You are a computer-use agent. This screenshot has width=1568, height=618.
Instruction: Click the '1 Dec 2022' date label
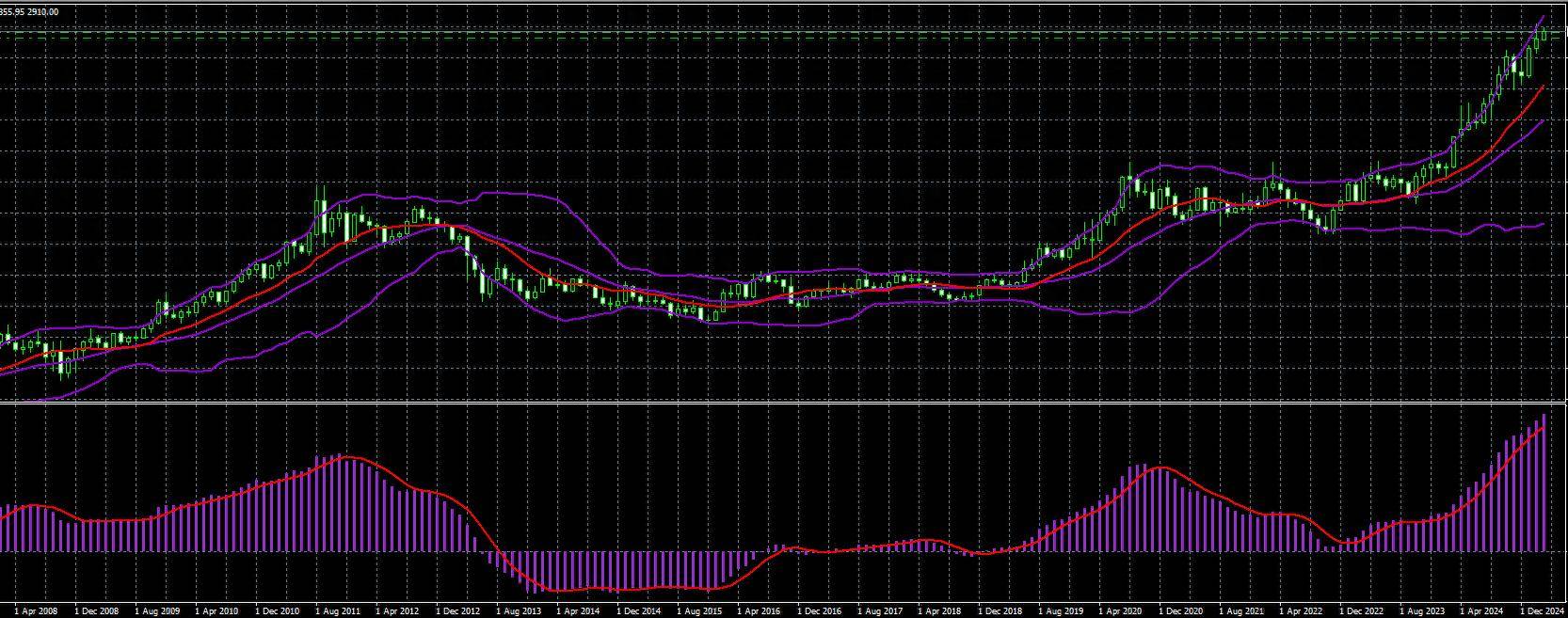click(1361, 611)
